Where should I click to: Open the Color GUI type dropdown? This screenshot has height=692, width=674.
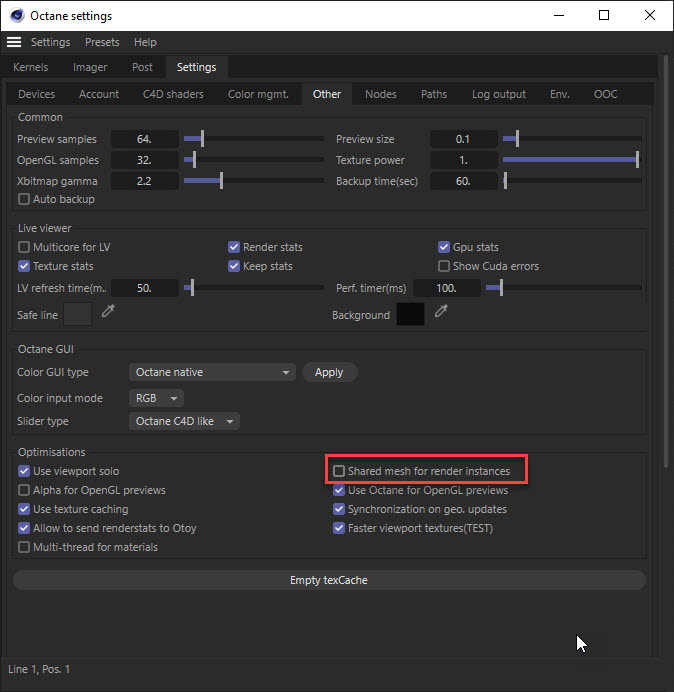coord(212,372)
